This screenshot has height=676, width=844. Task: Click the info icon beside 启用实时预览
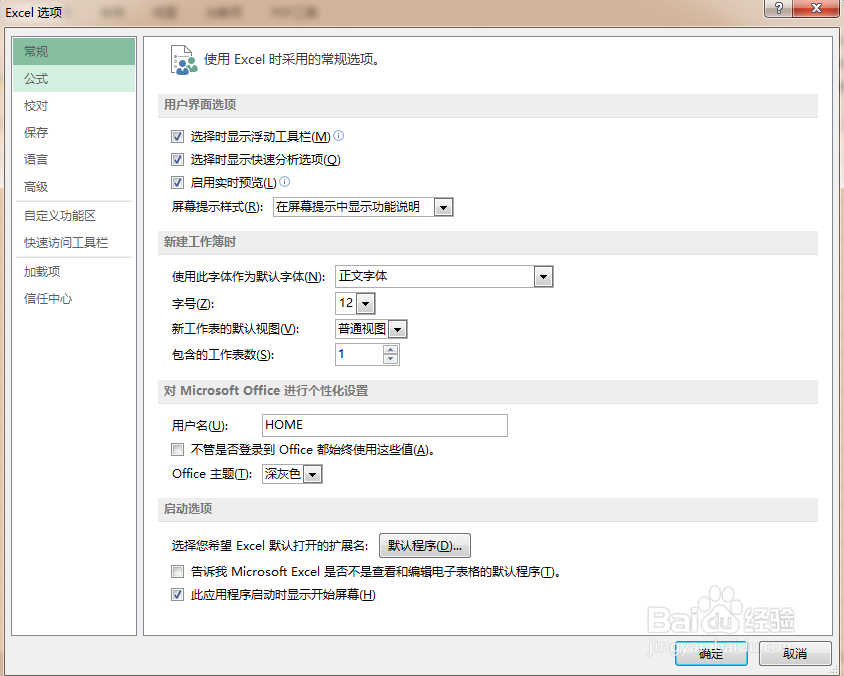[x=285, y=181]
